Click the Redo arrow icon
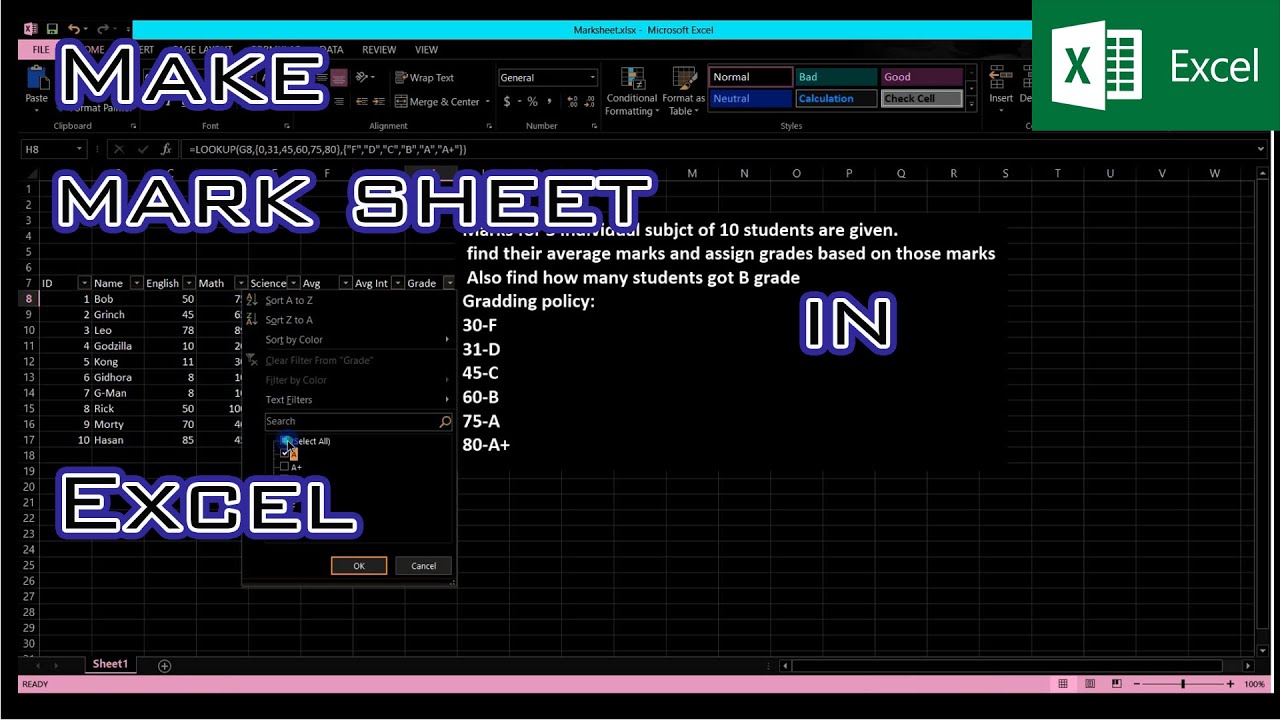1280x720 pixels. click(x=101, y=30)
